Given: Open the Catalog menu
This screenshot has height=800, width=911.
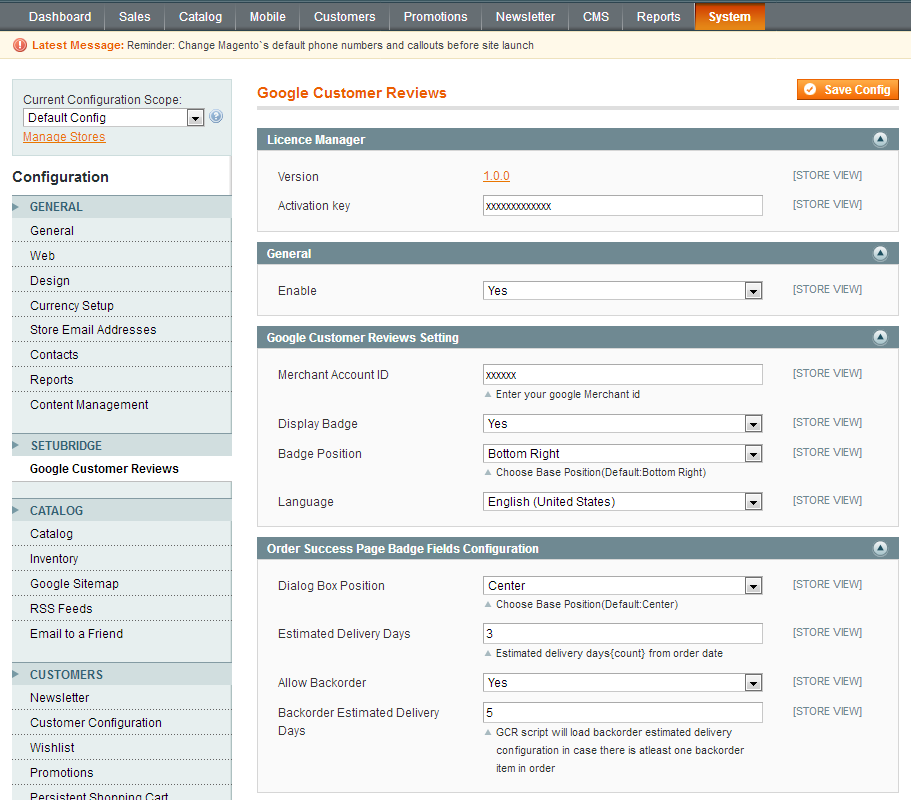Looking at the screenshot, I should 200,17.
